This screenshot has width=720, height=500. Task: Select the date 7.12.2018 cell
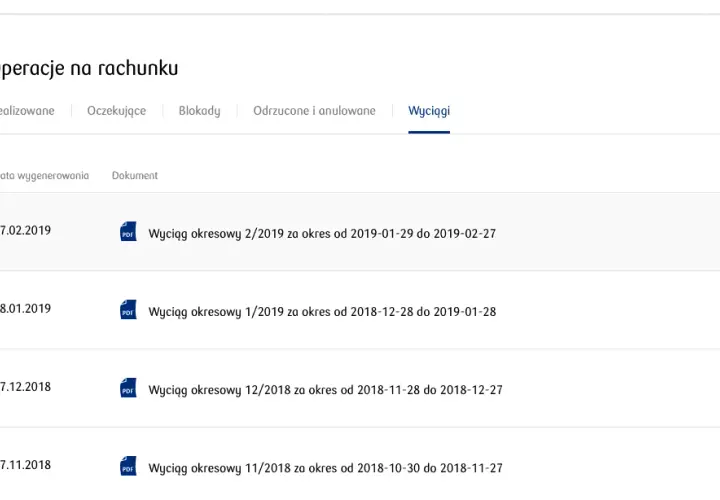pyautogui.click(x=25, y=387)
